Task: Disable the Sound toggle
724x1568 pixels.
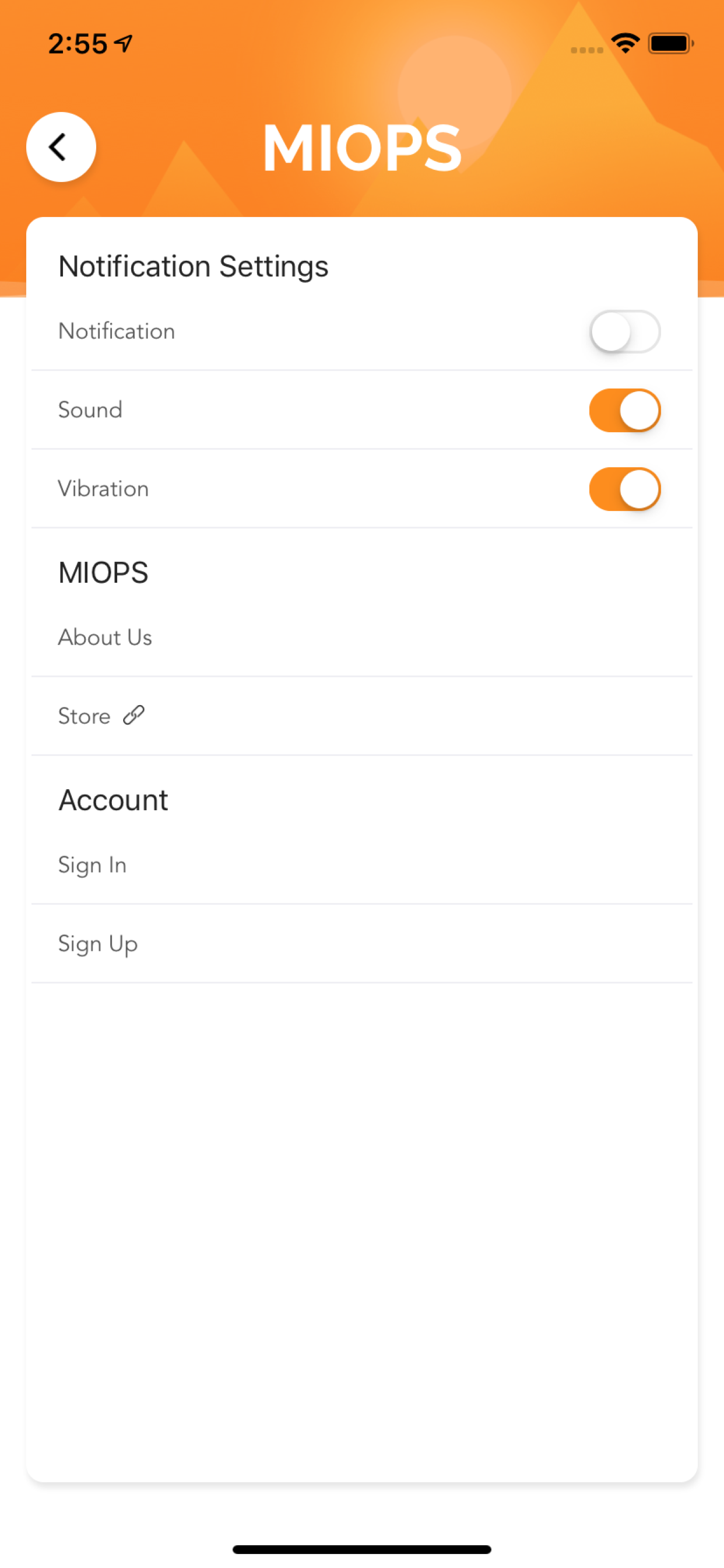Action: point(625,410)
